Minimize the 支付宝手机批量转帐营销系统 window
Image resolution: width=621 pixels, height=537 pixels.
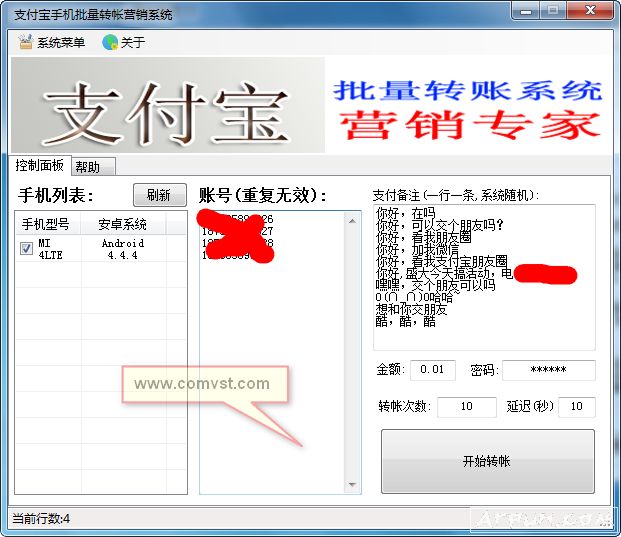click(x=526, y=11)
